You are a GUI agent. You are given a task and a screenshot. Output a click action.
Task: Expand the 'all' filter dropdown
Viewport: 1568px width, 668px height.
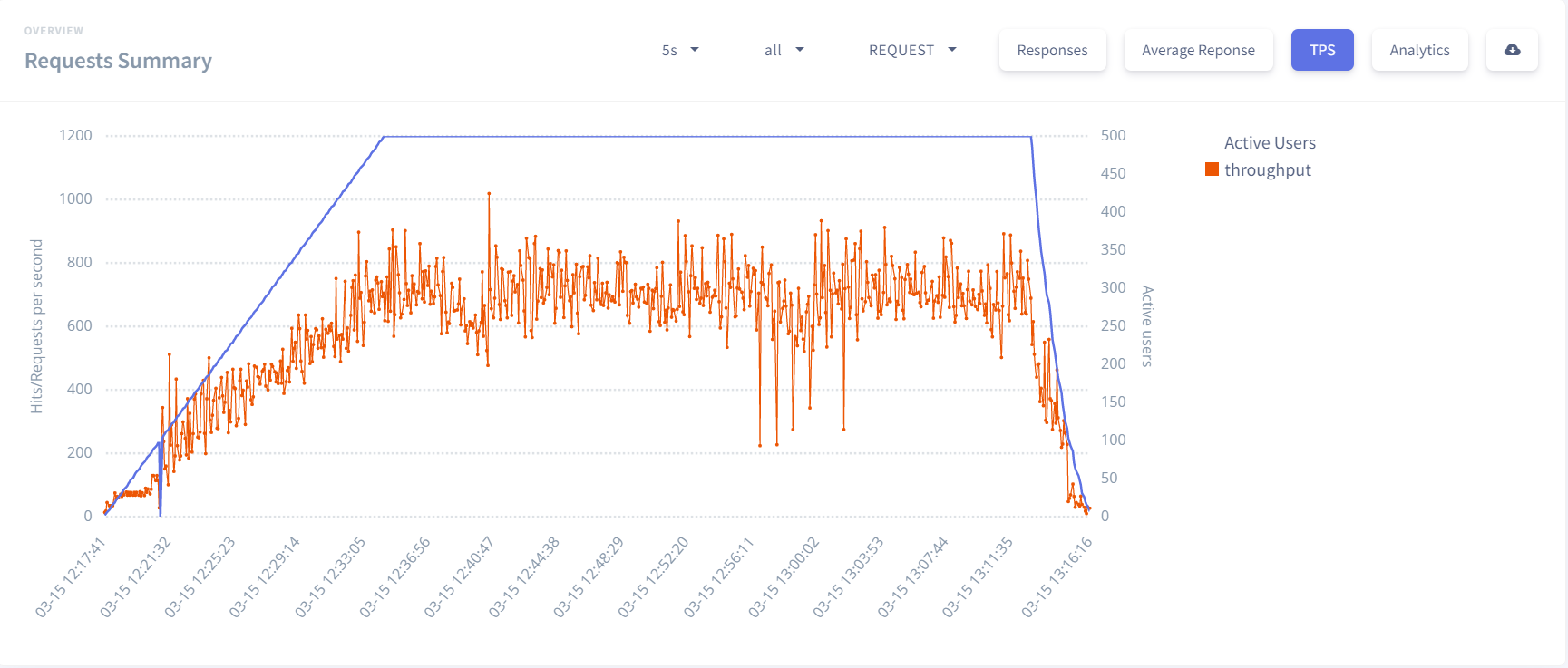tap(784, 50)
